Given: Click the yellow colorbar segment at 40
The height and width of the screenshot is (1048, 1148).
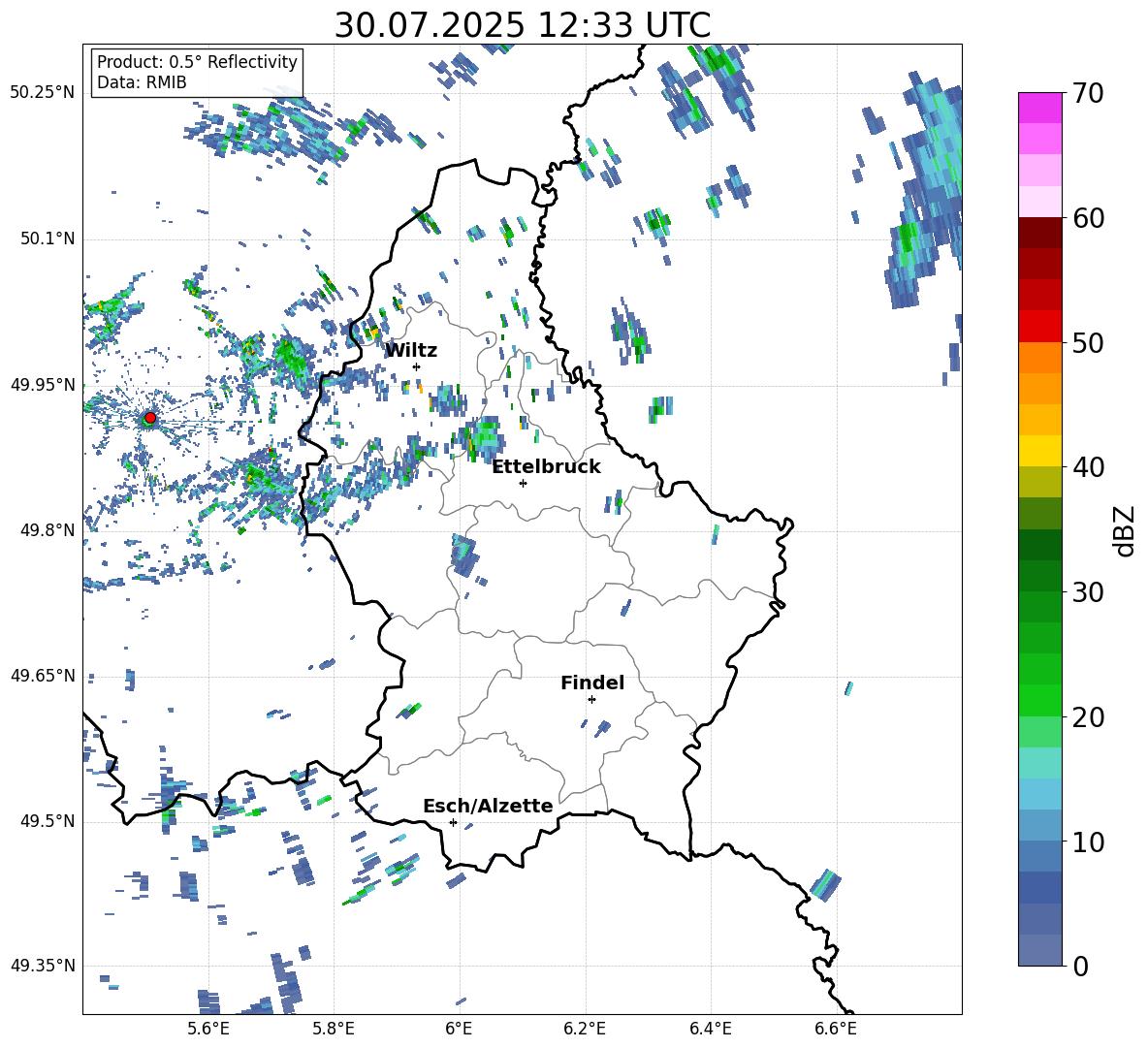Looking at the screenshot, I should click(x=1039, y=451).
